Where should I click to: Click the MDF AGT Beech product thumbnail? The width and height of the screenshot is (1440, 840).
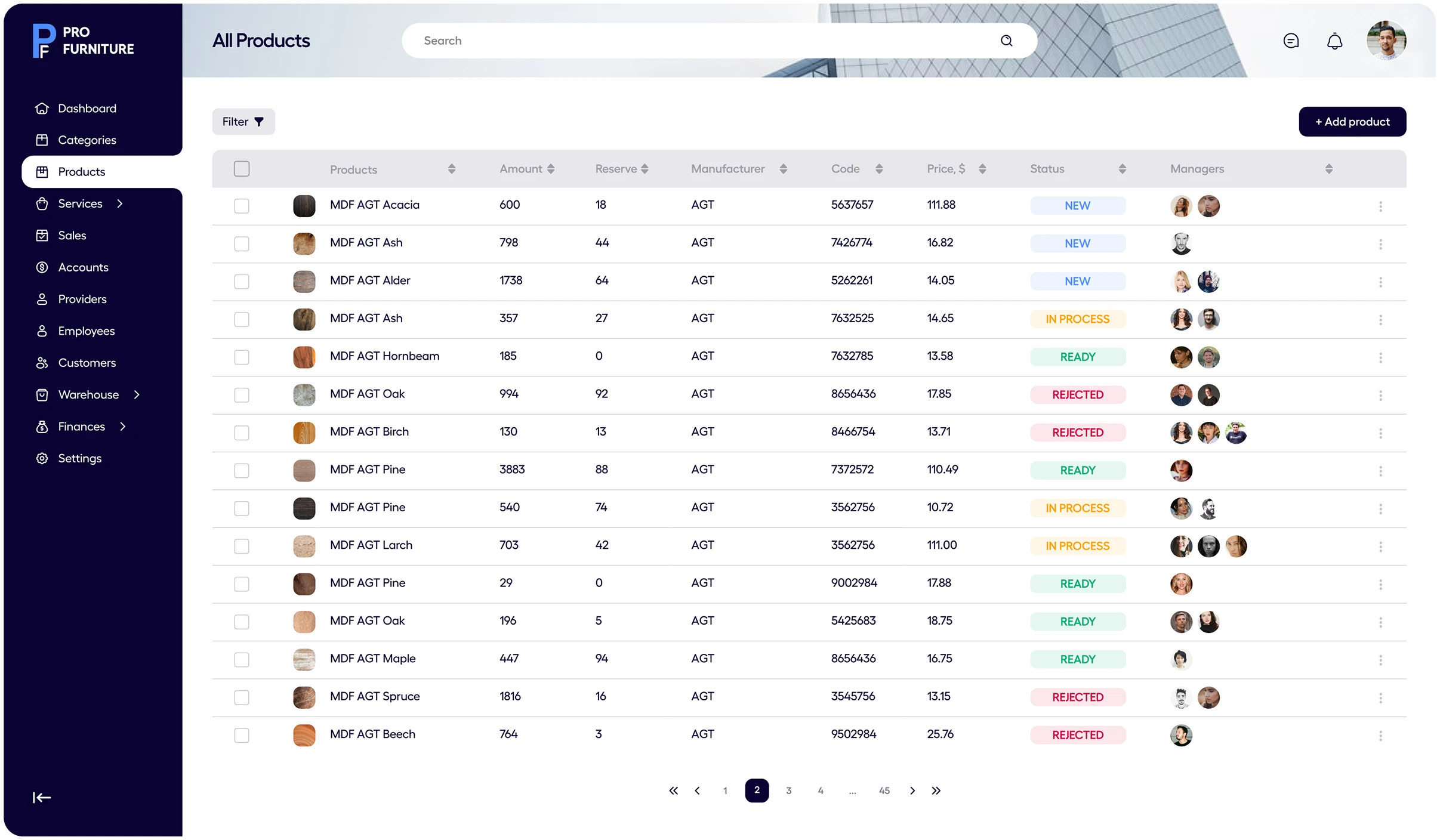[x=304, y=735]
